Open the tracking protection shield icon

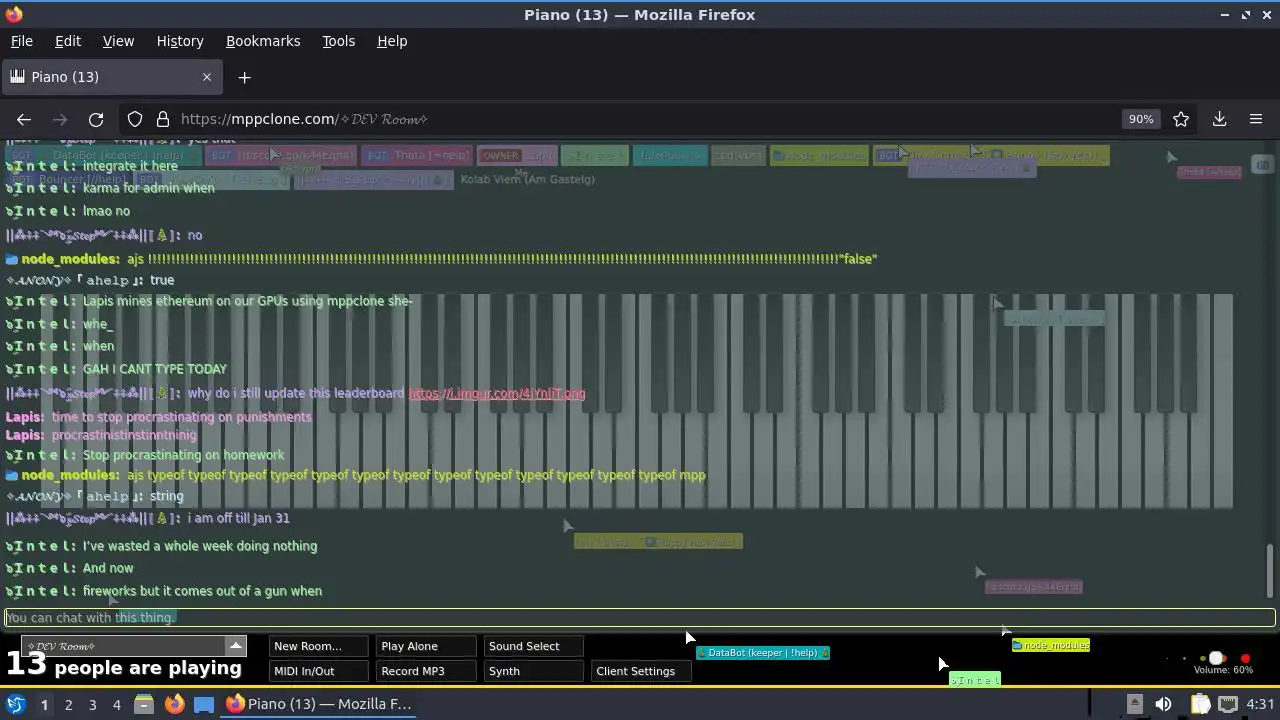pyautogui.click(x=135, y=119)
